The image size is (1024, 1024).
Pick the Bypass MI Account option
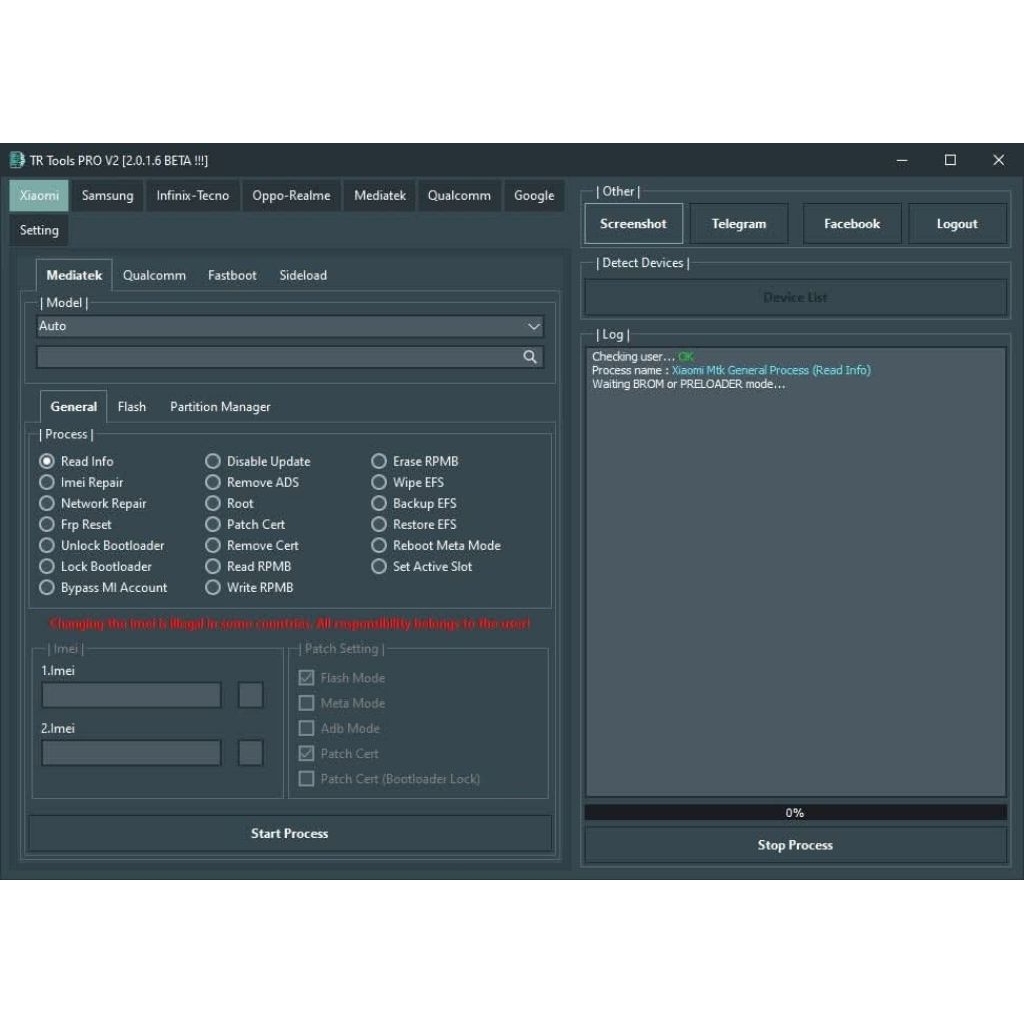tap(47, 587)
